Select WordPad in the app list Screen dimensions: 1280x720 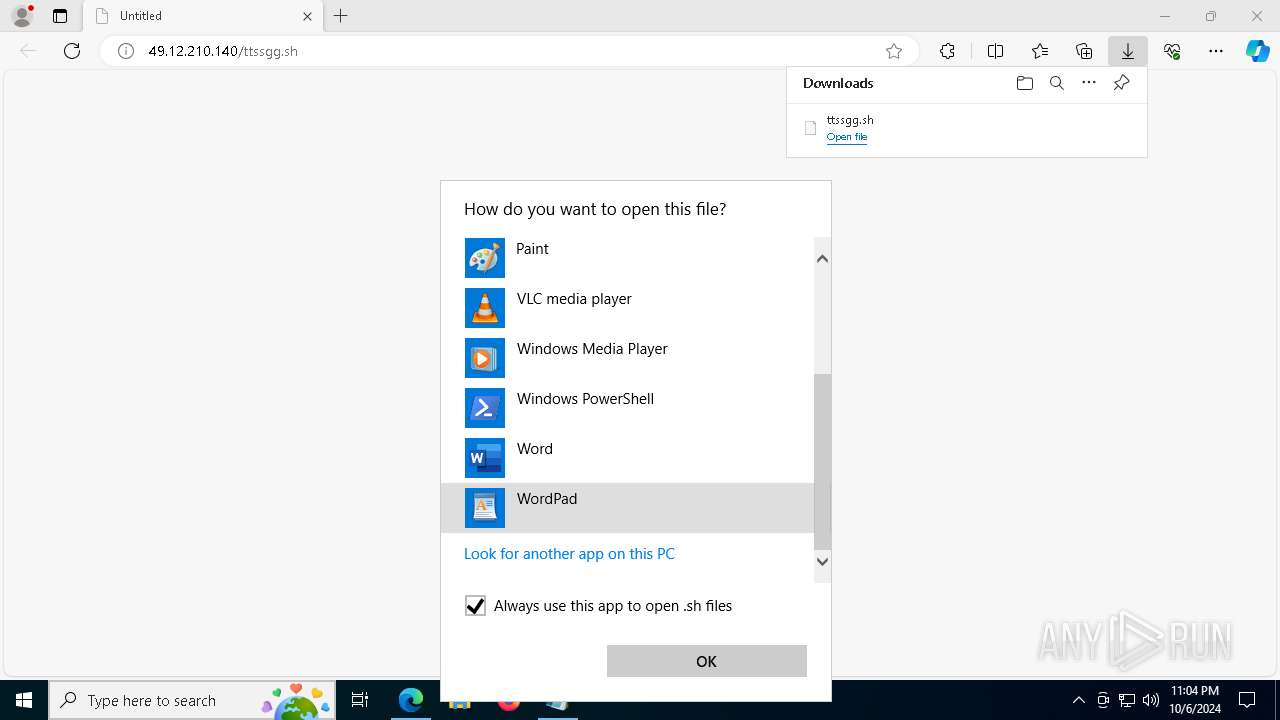pyautogui.click(x=627, y=508)
